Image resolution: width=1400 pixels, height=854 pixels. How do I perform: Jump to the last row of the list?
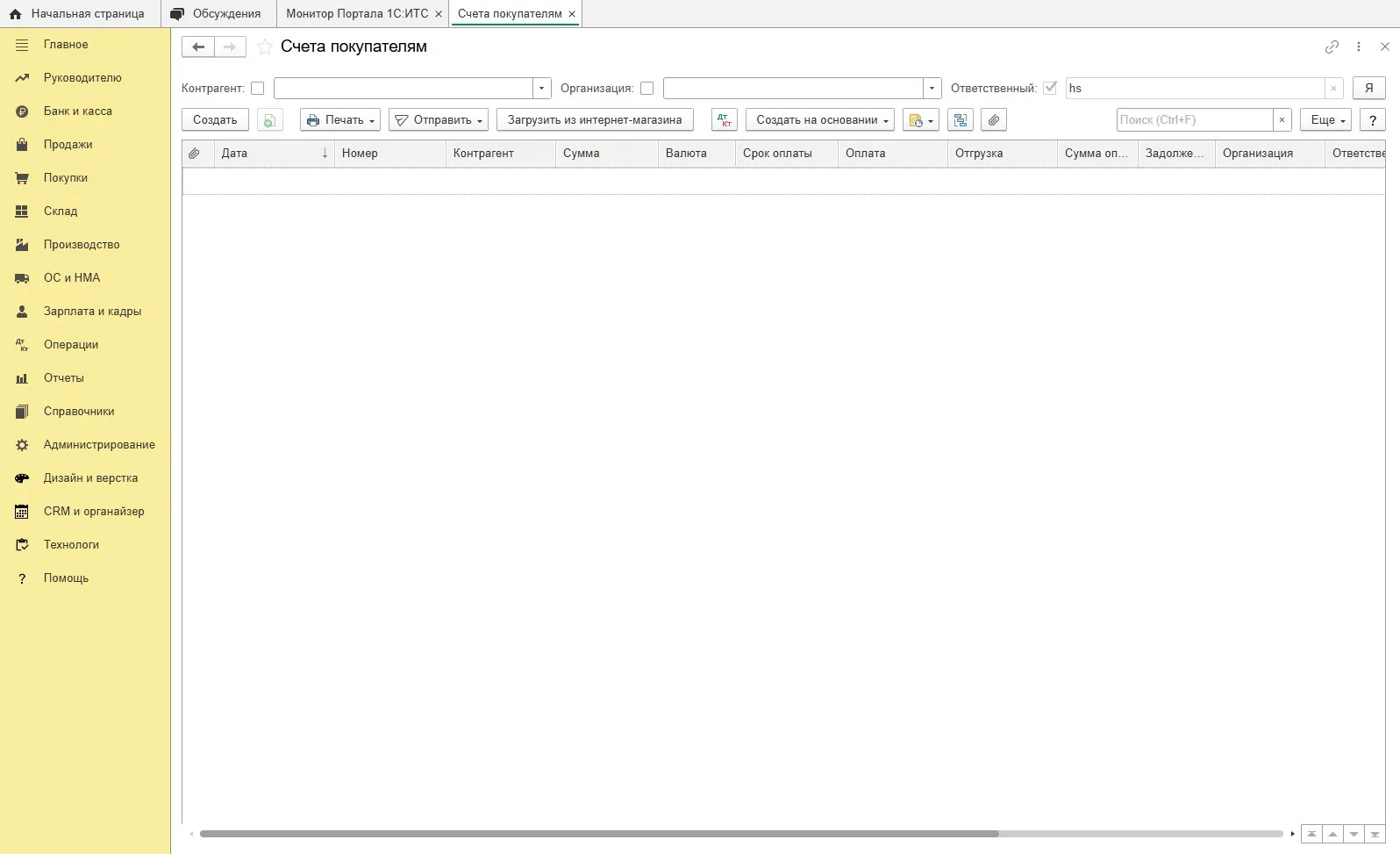click(x=1375, y=834)
